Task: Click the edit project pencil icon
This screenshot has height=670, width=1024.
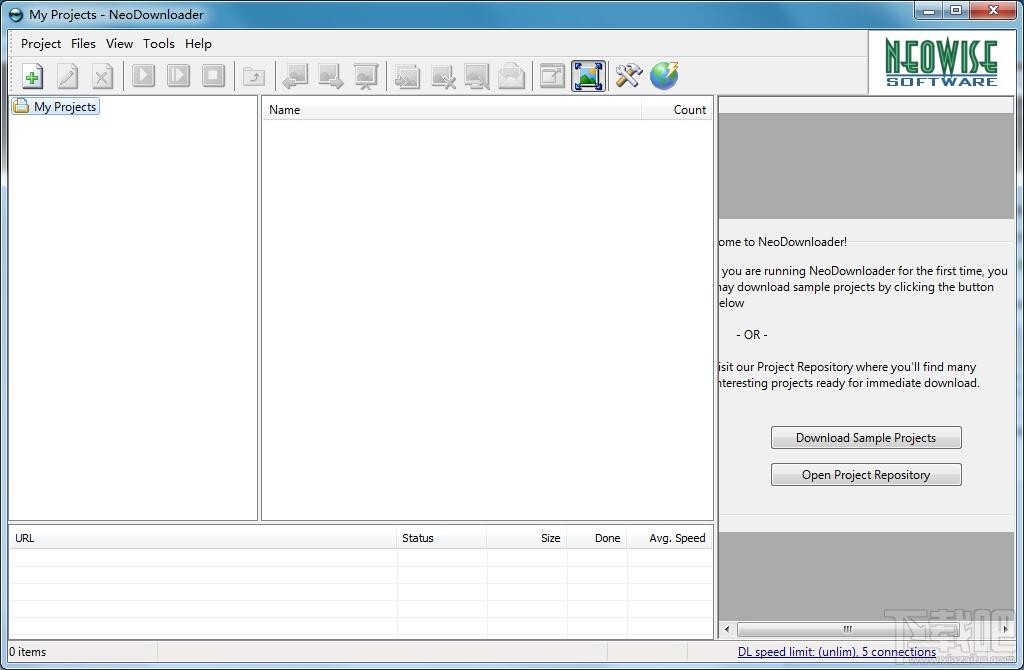Action: (x=67, y=76)
